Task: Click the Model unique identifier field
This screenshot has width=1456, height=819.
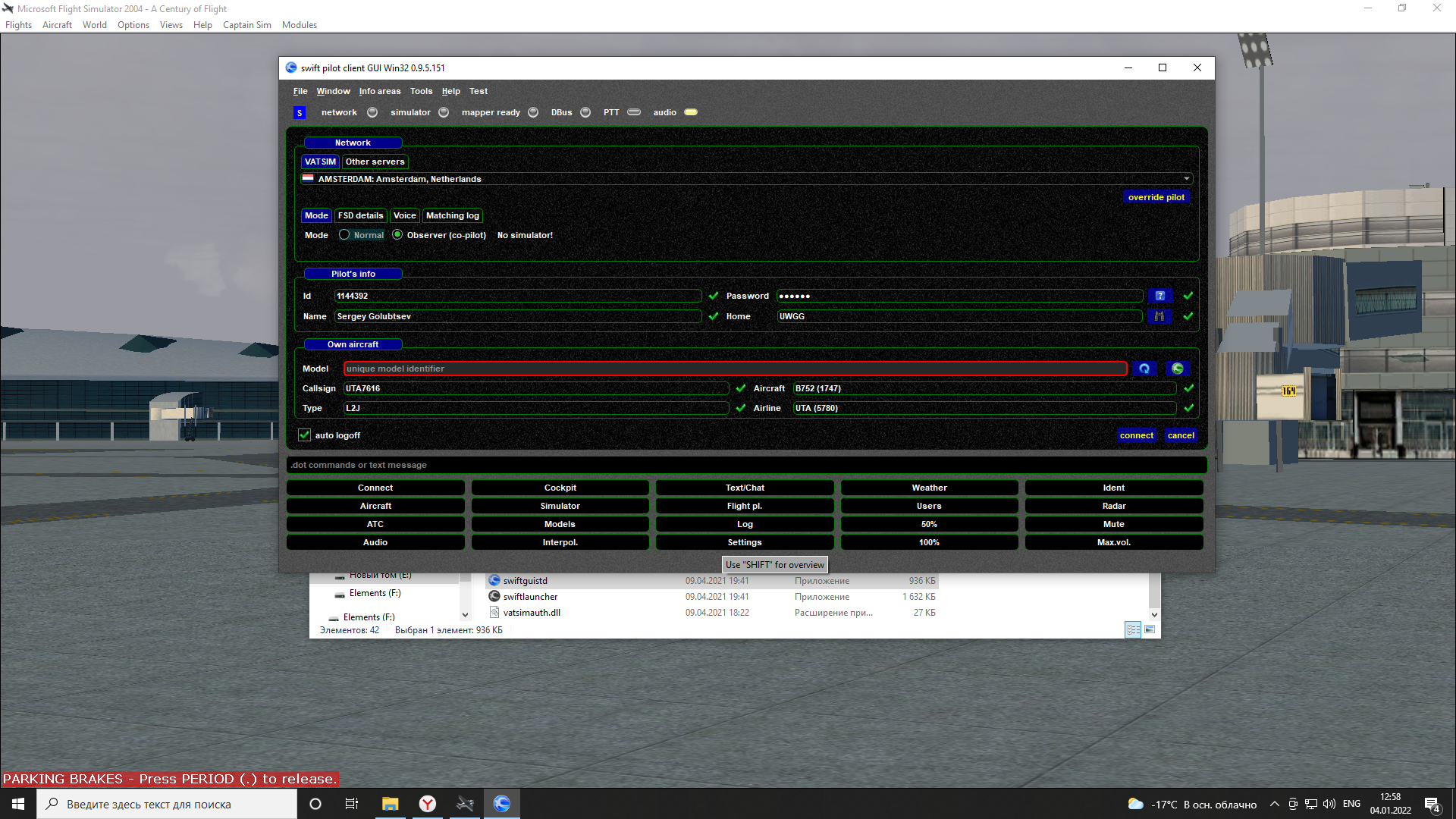Action: coord(736,369)
